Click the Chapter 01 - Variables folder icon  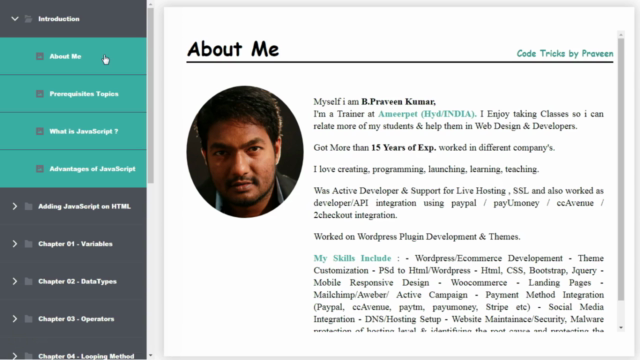(29, 244)
